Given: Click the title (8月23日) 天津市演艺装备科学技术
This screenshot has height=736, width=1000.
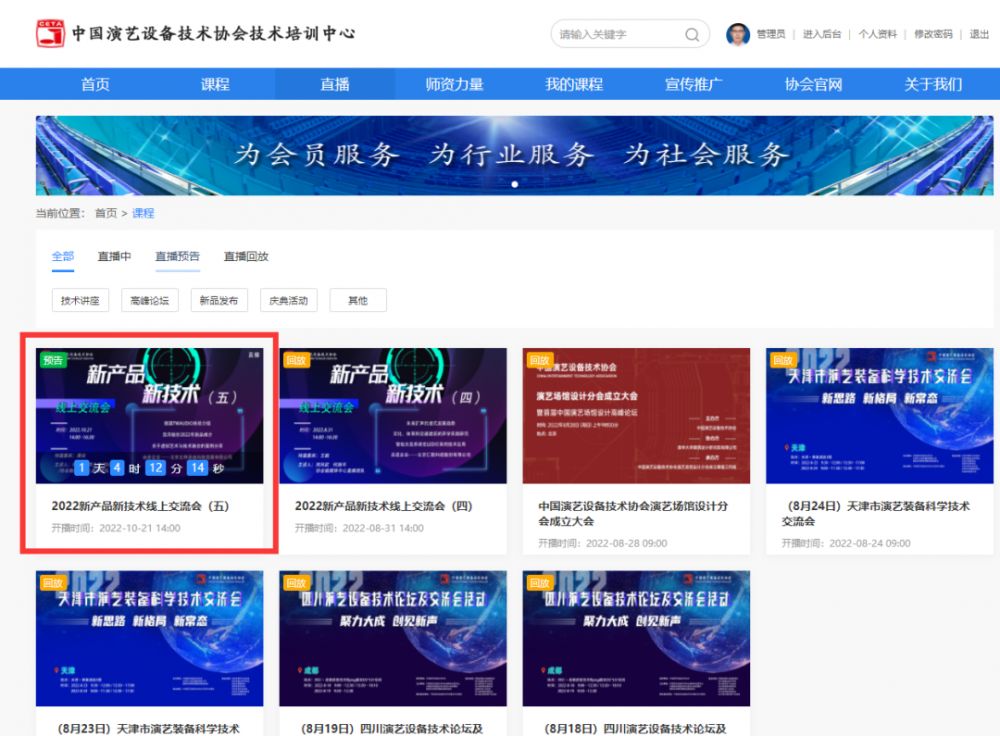Looking at the screenshot, I should (x=149, y=729).
